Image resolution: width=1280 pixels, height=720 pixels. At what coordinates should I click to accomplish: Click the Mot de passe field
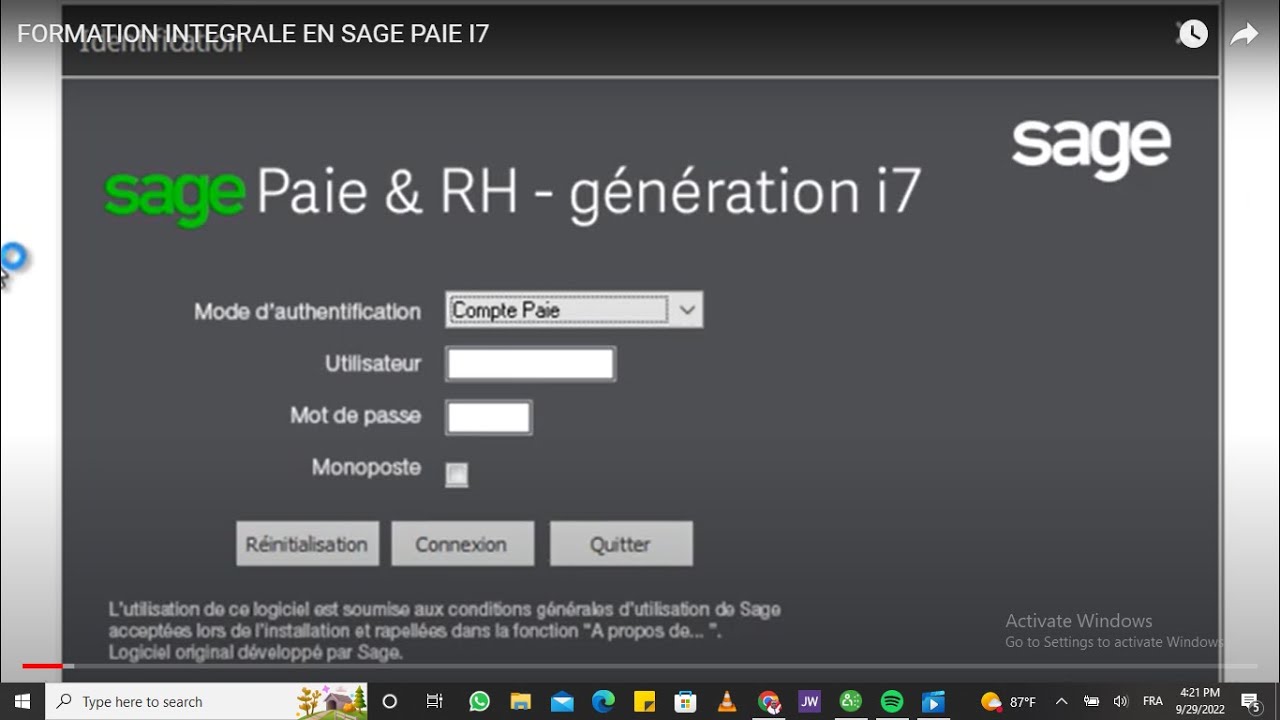[x=488, y=417]
